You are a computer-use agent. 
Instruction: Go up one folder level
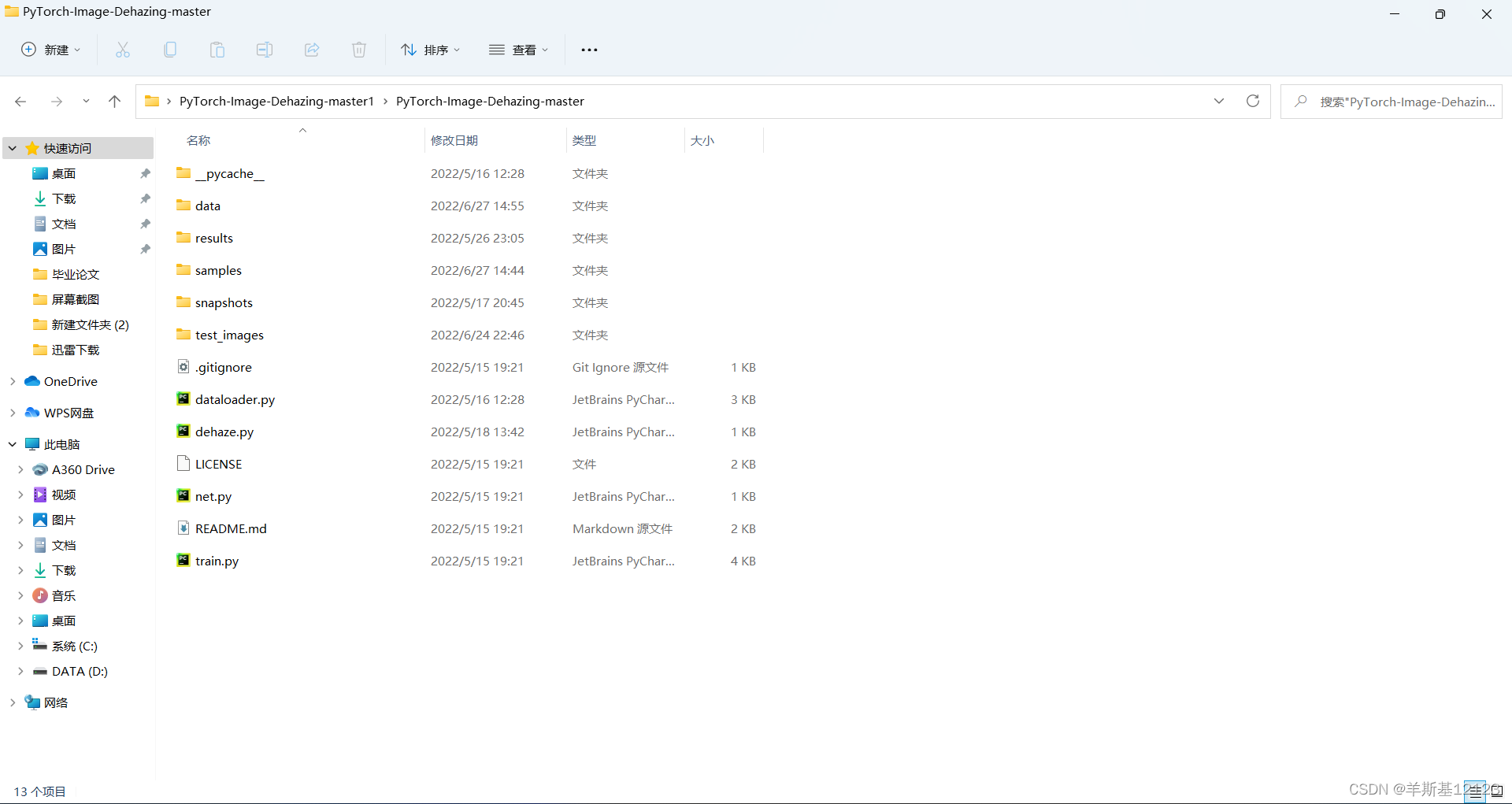tap(114, 102)
